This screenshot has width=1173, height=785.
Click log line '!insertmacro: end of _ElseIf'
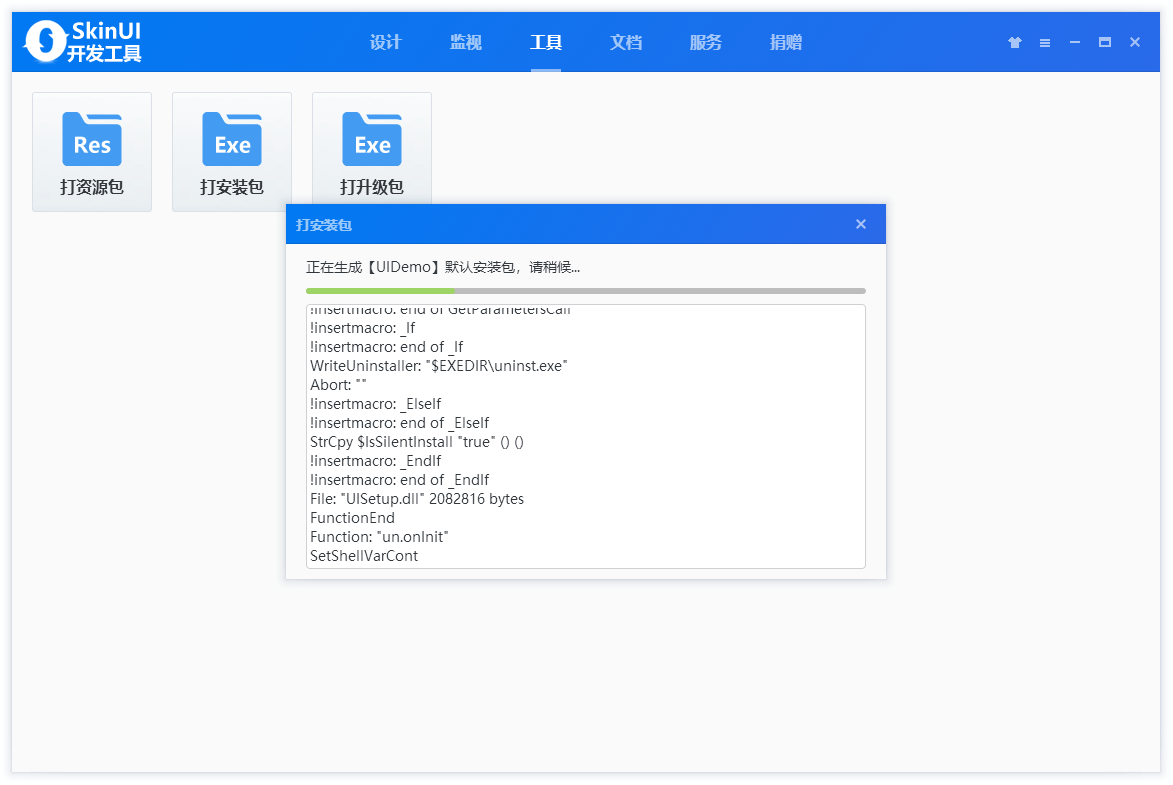pos(399,423)
